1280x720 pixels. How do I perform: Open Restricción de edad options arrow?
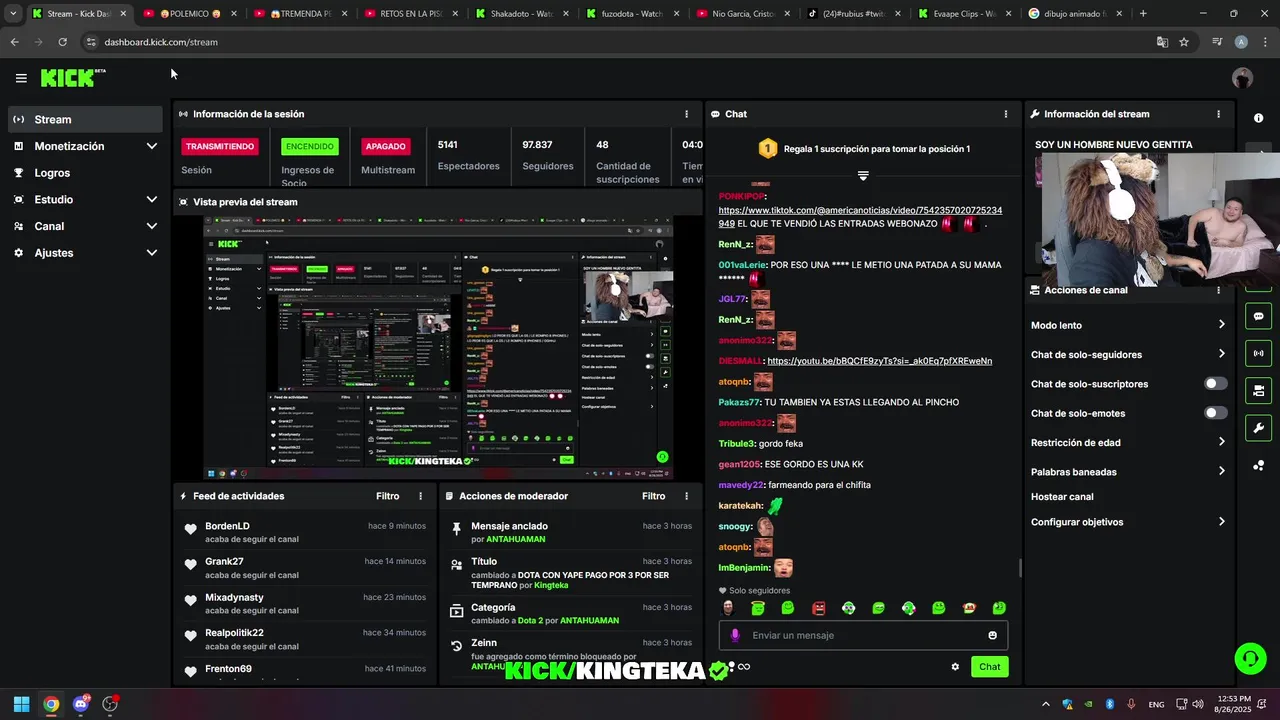[x=1221, y=442]
